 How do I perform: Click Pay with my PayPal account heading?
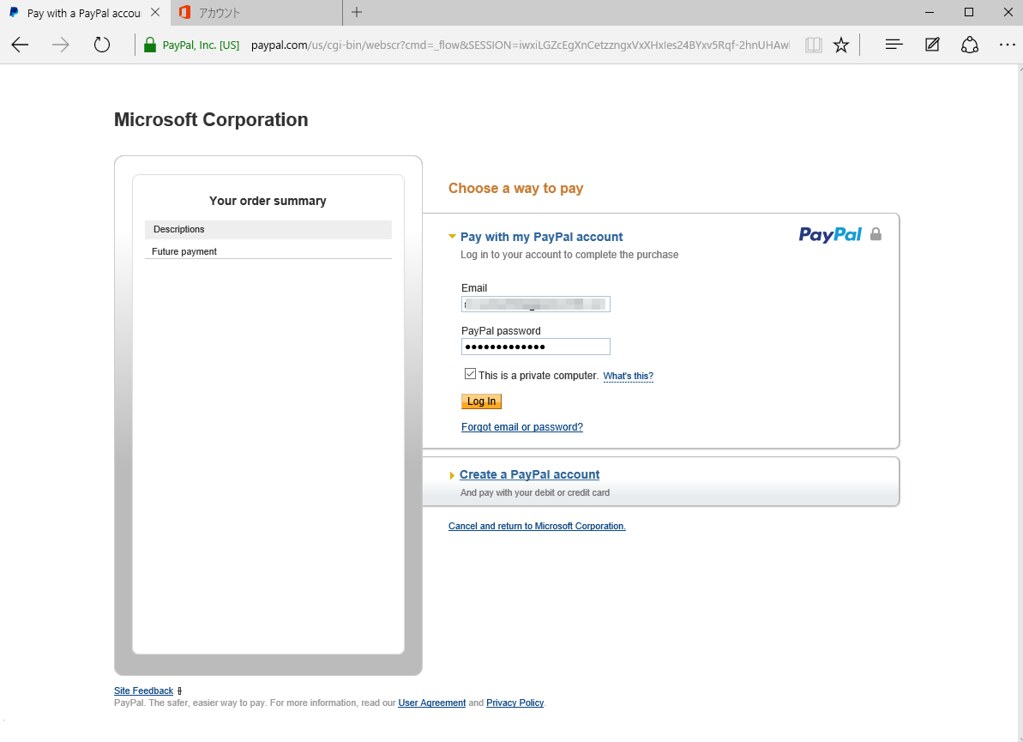tap(542, 237)
